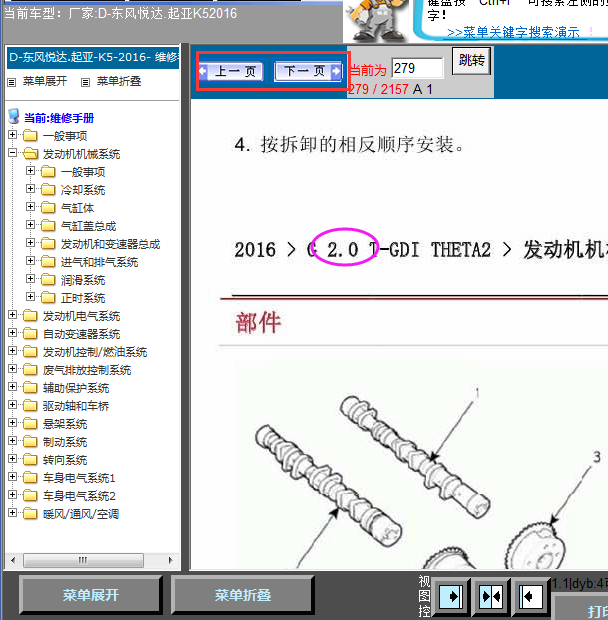Click the sidebar horizontal scrollbar thumb
The width and height of the screenshot is (608, 620).
(83, 560)
